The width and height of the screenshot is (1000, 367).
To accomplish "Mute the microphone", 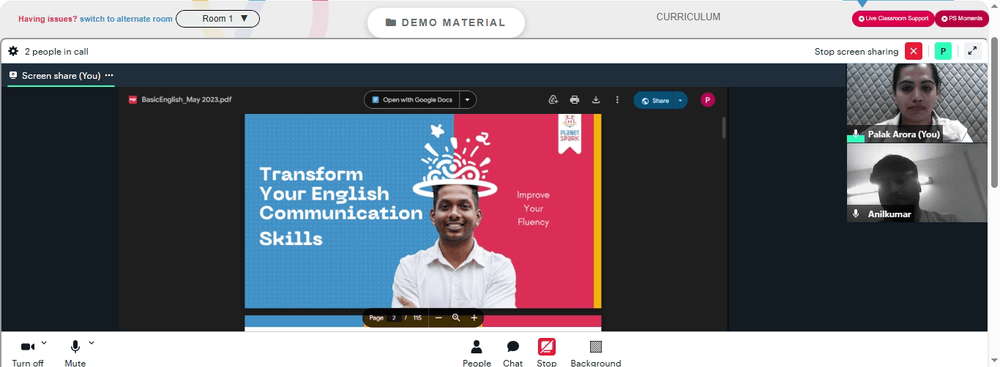I will pos(75,353).
